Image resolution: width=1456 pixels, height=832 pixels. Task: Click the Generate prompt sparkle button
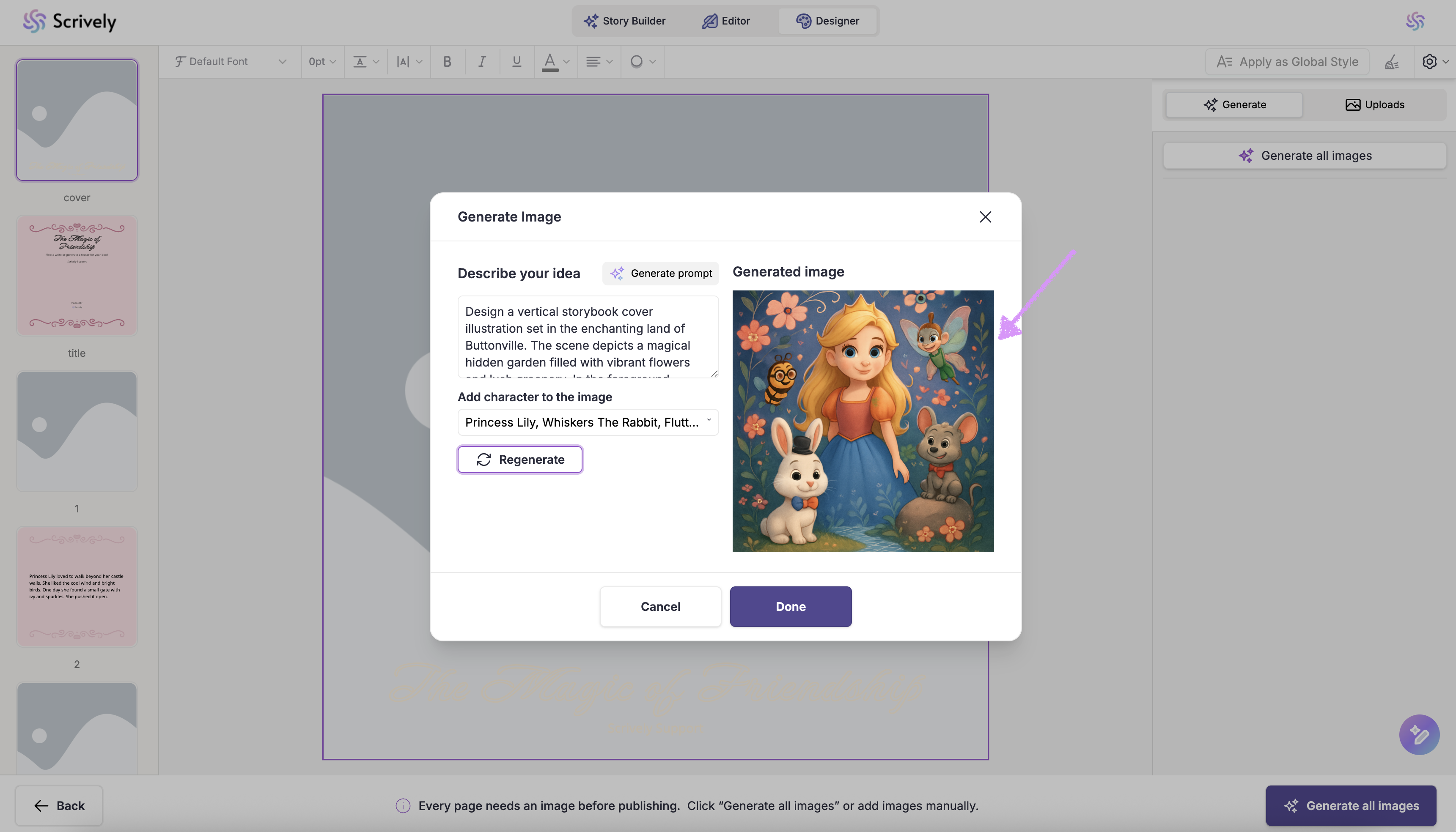click(660, 274)
